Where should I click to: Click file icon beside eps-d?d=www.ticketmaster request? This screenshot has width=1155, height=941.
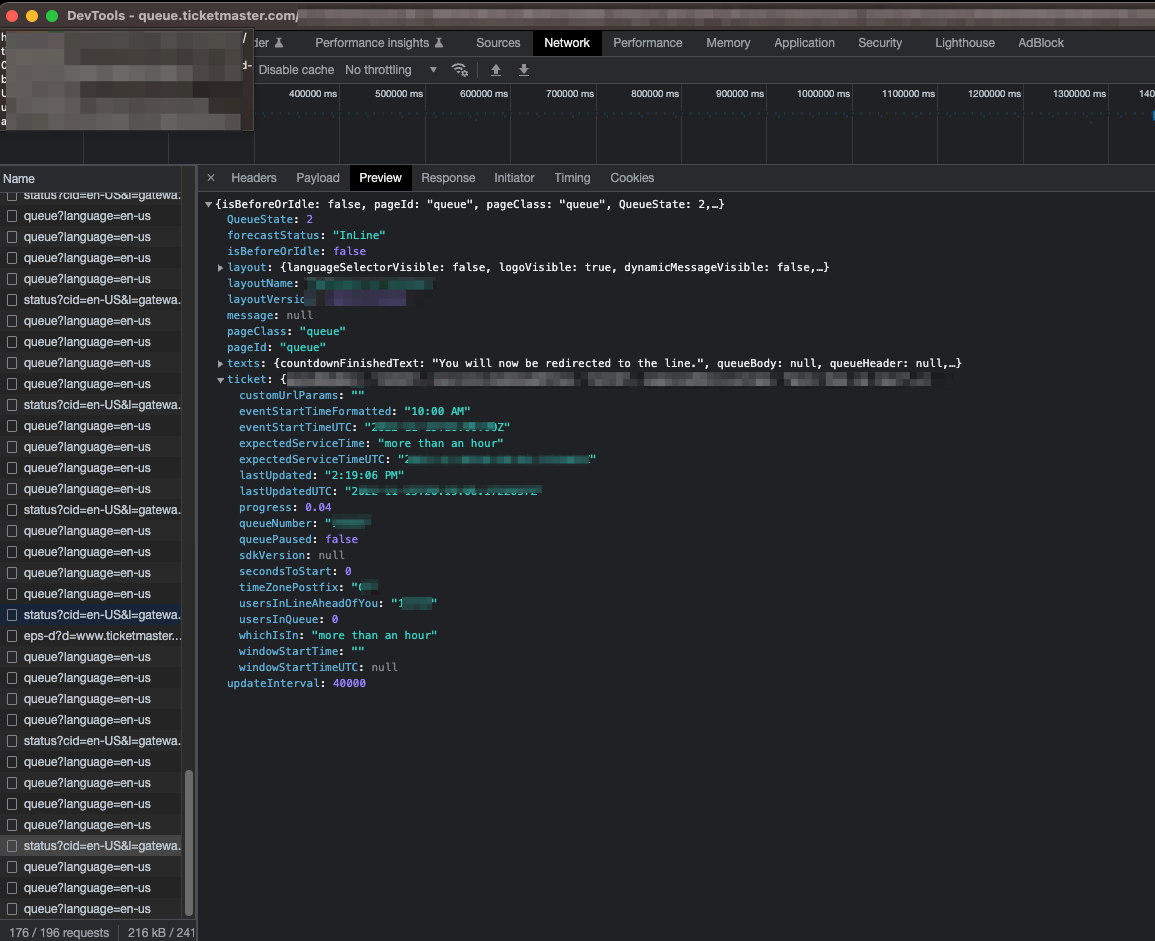point(12,636)
